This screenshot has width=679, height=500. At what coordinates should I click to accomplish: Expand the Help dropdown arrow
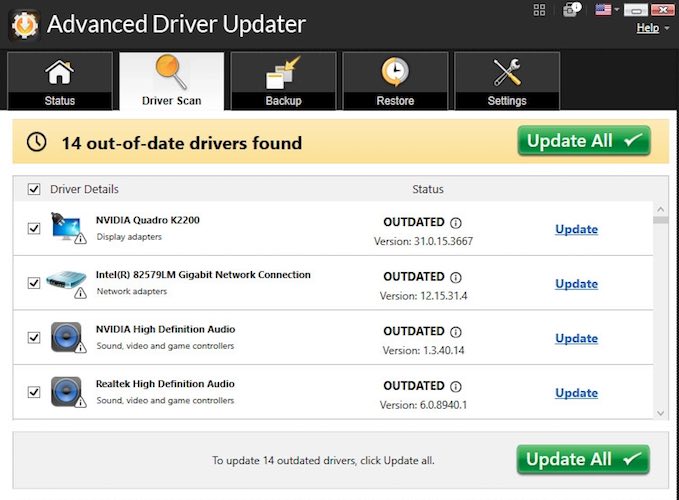[667, 28]
